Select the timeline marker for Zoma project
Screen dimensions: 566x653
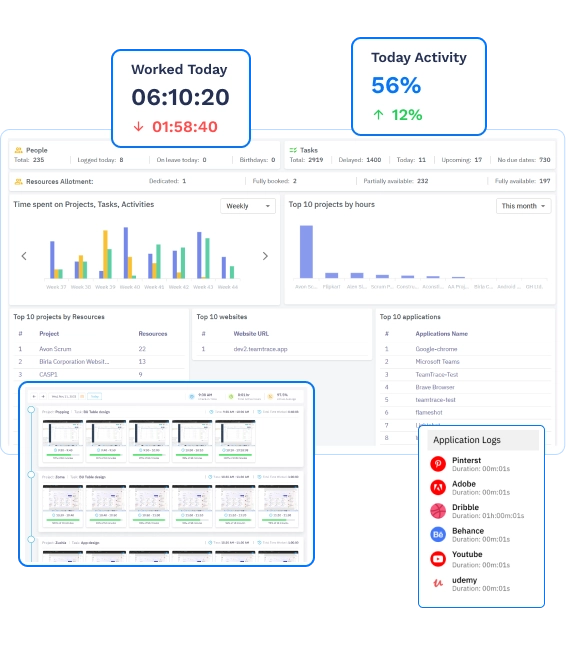(x=31, y=475)
